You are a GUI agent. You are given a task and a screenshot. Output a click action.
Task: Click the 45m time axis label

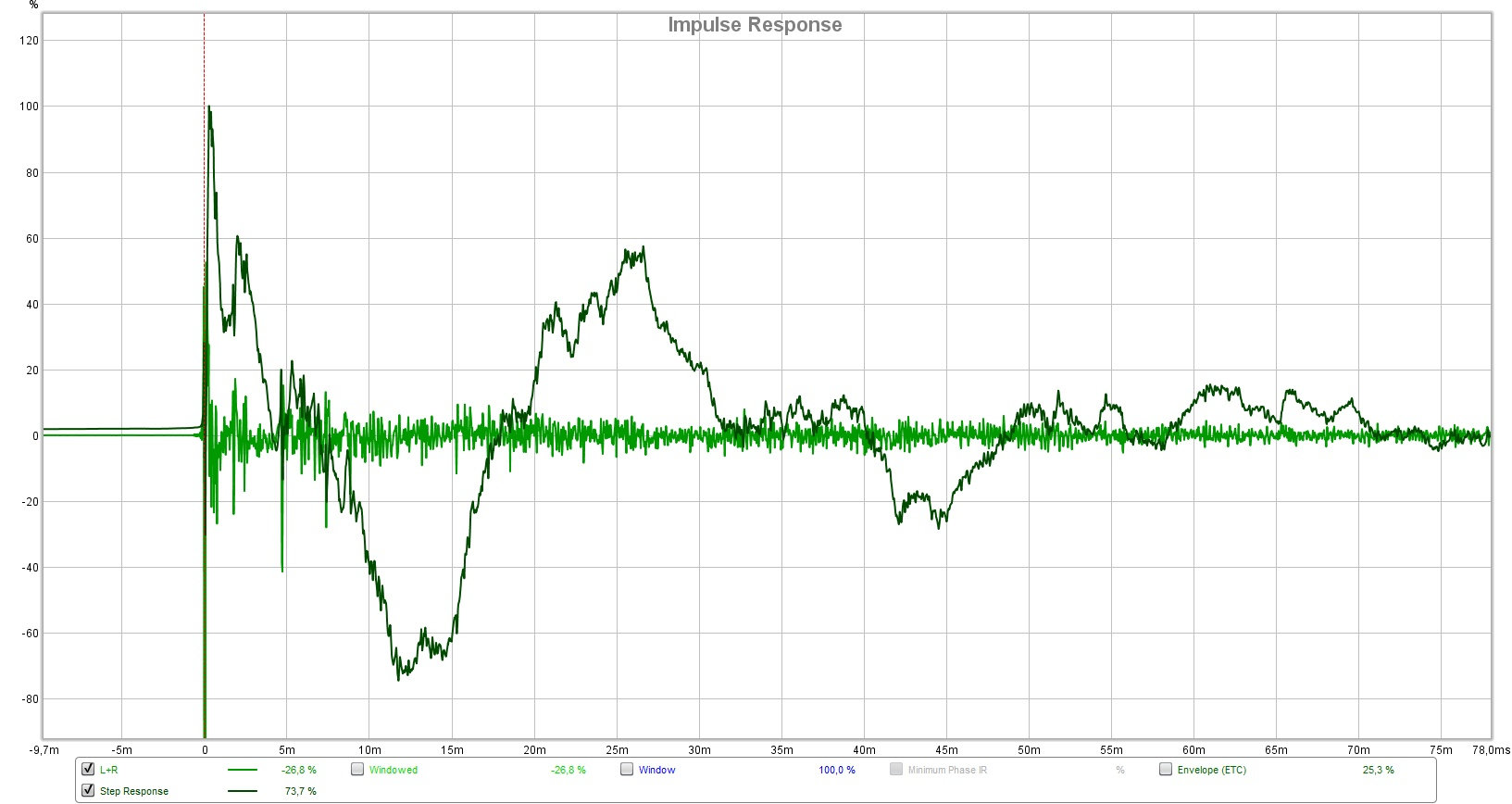coord(946,750)
